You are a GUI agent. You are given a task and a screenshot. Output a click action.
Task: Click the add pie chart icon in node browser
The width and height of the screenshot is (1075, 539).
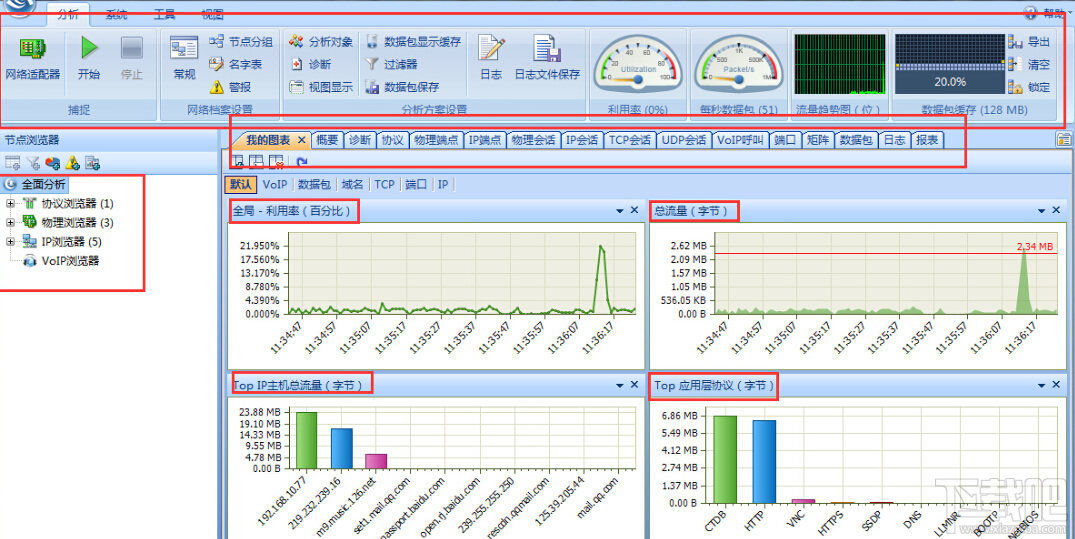tap(53, 163)
